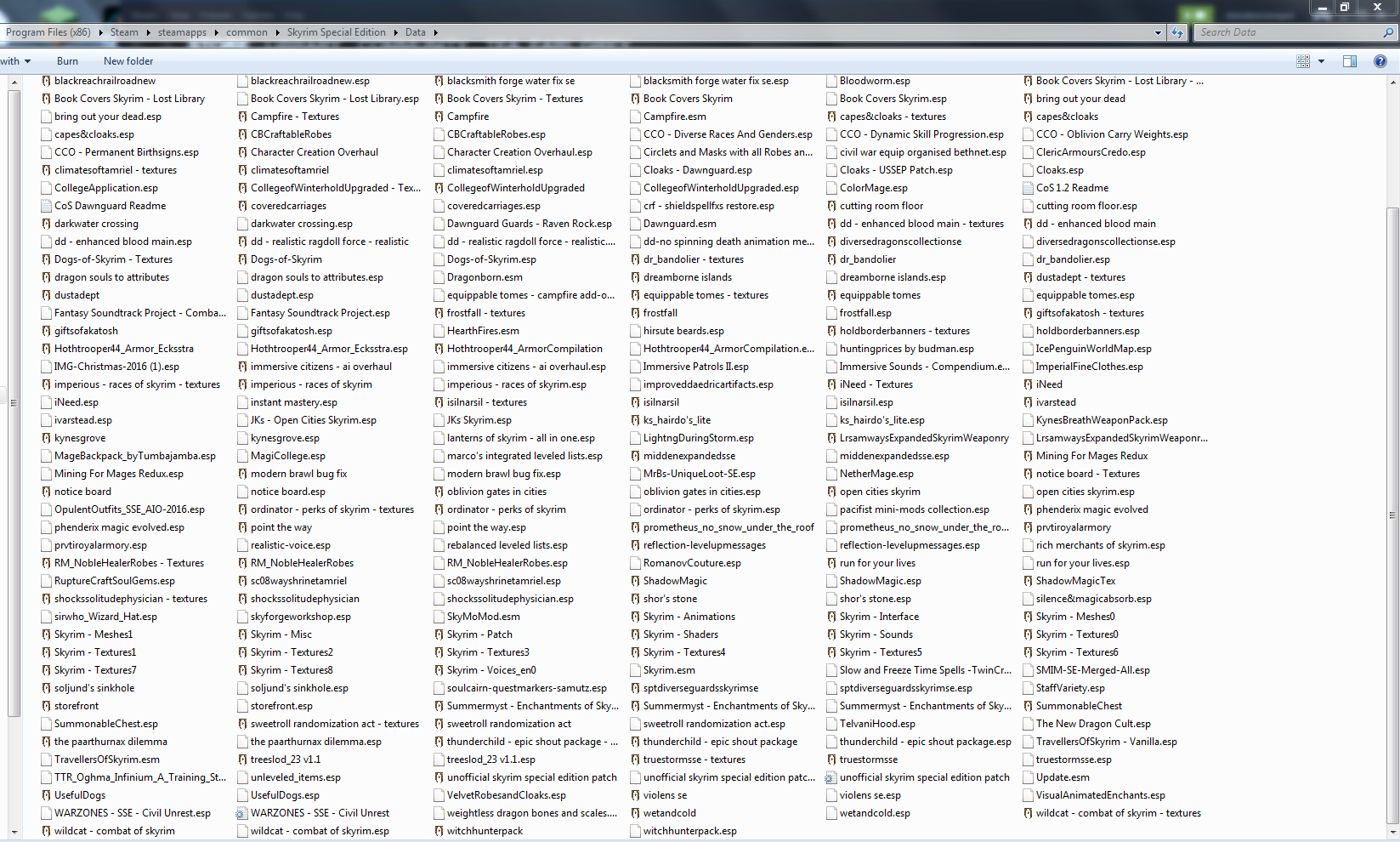1400x842 pixels.
Task: Expand the breadcrumb arrow after Steam
Action: click(x=148, y=32)
